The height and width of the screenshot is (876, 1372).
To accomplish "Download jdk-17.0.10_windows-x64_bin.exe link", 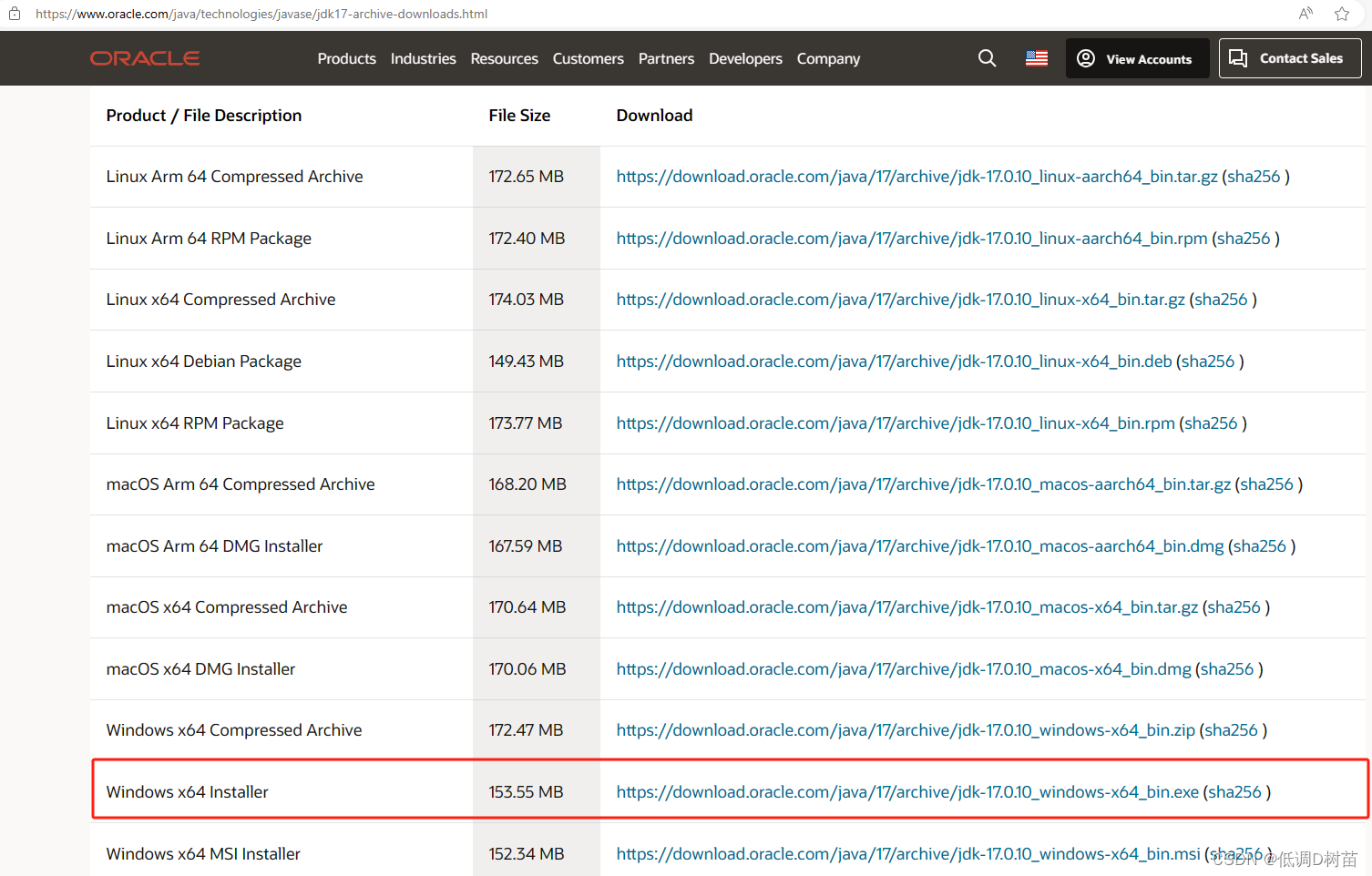I will pos(907,792).
